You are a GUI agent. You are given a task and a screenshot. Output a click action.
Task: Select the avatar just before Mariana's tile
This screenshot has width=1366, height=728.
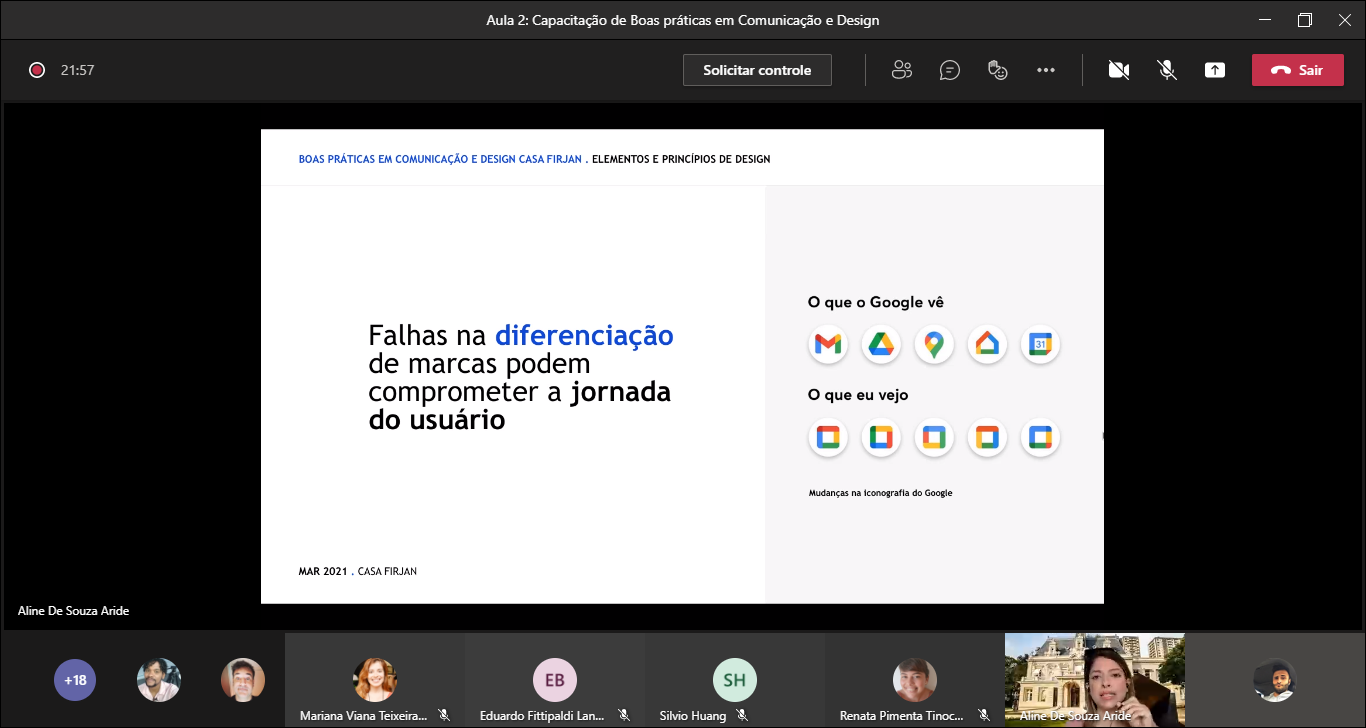click(243, 680)
